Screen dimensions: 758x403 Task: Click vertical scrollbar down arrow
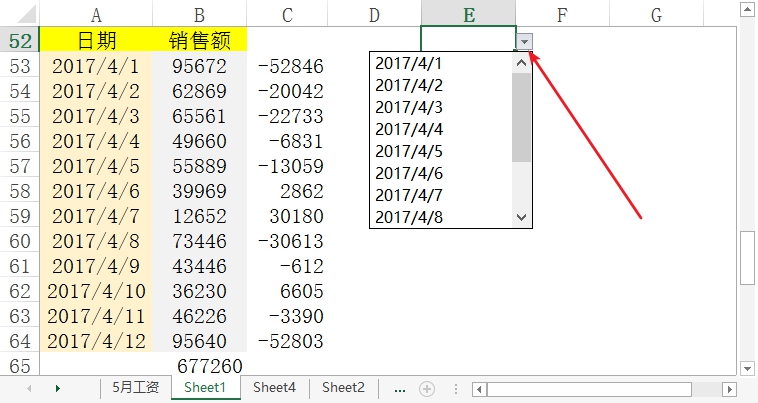tap(747, 368)
